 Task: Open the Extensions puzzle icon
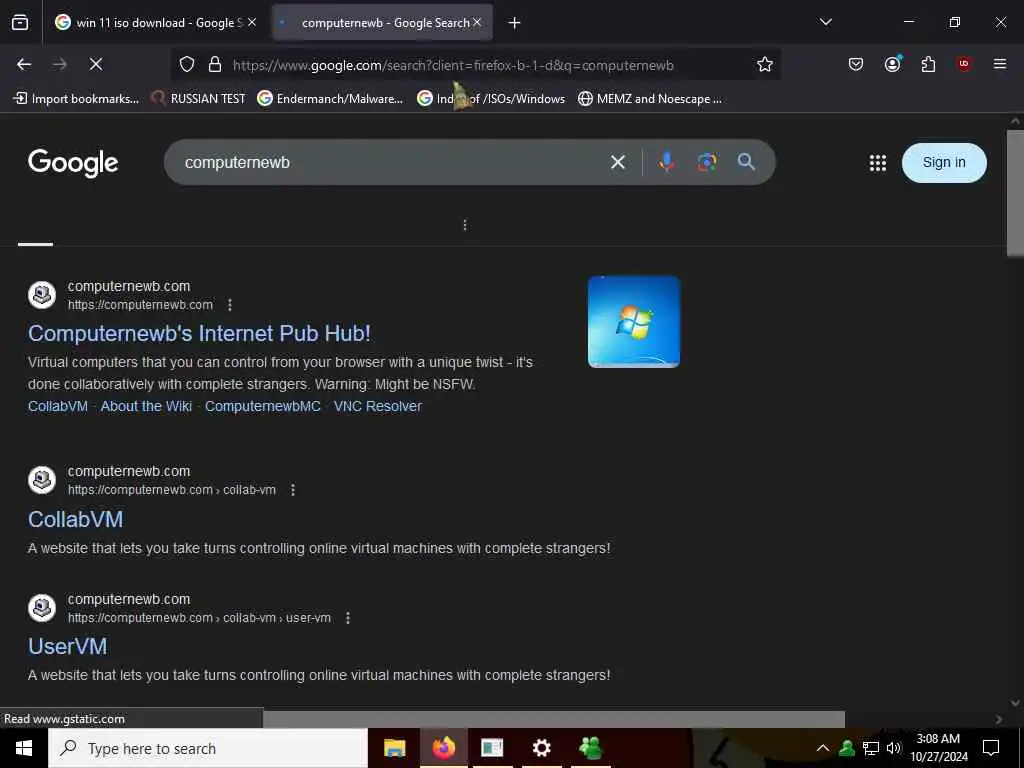click(x=928, y=64)
